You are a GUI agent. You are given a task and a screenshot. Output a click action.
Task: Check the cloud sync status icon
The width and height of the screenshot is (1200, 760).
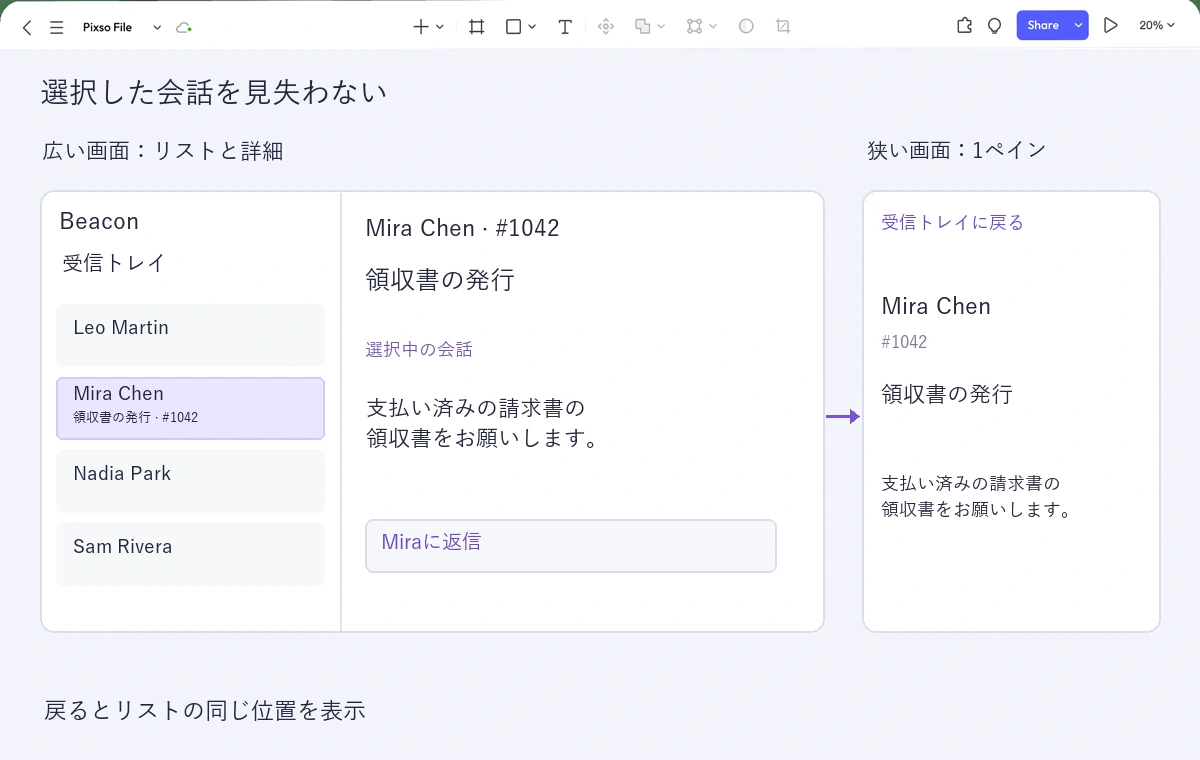click(x=183, y=28)
